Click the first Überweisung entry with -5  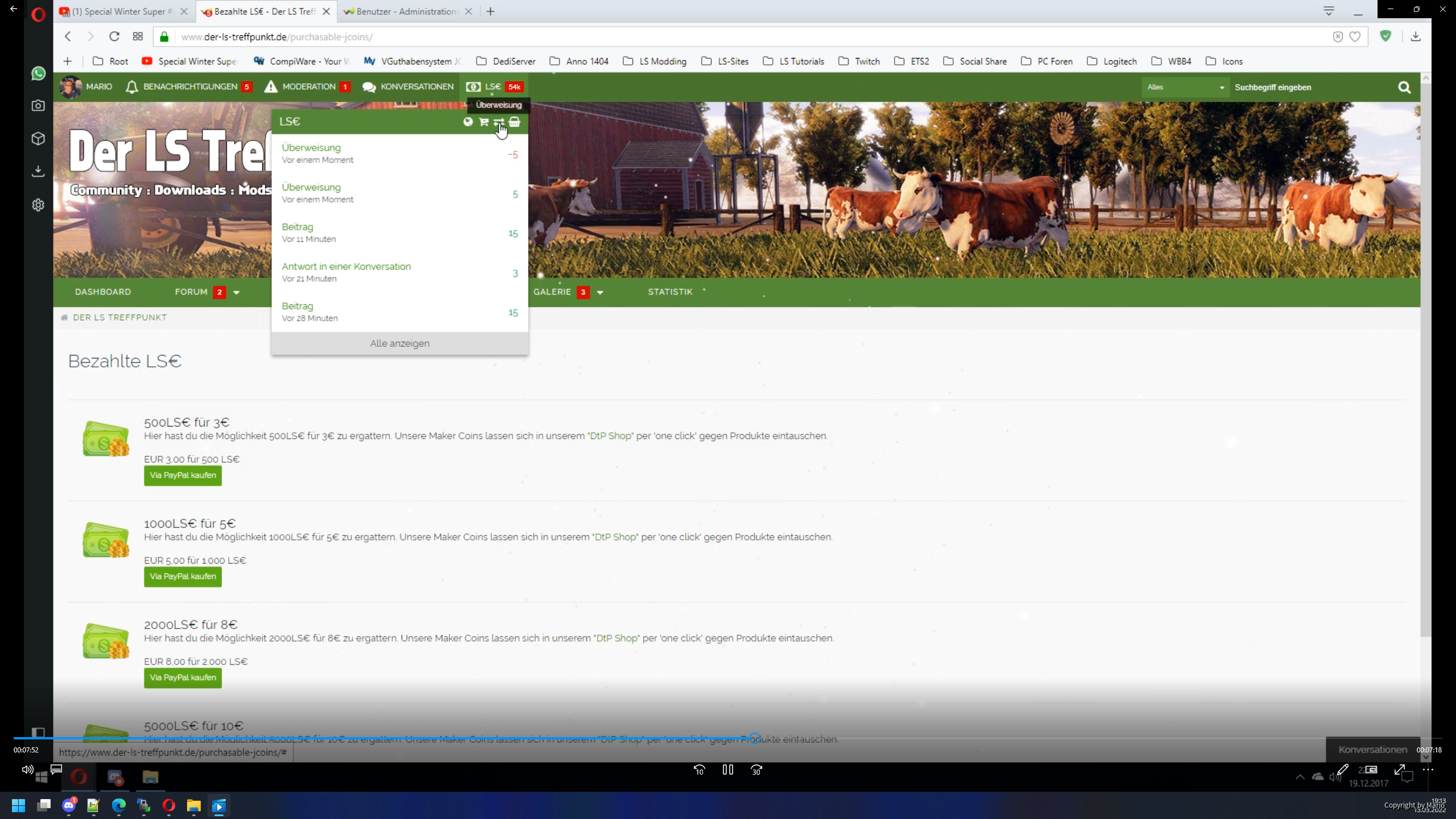(400, 154)
